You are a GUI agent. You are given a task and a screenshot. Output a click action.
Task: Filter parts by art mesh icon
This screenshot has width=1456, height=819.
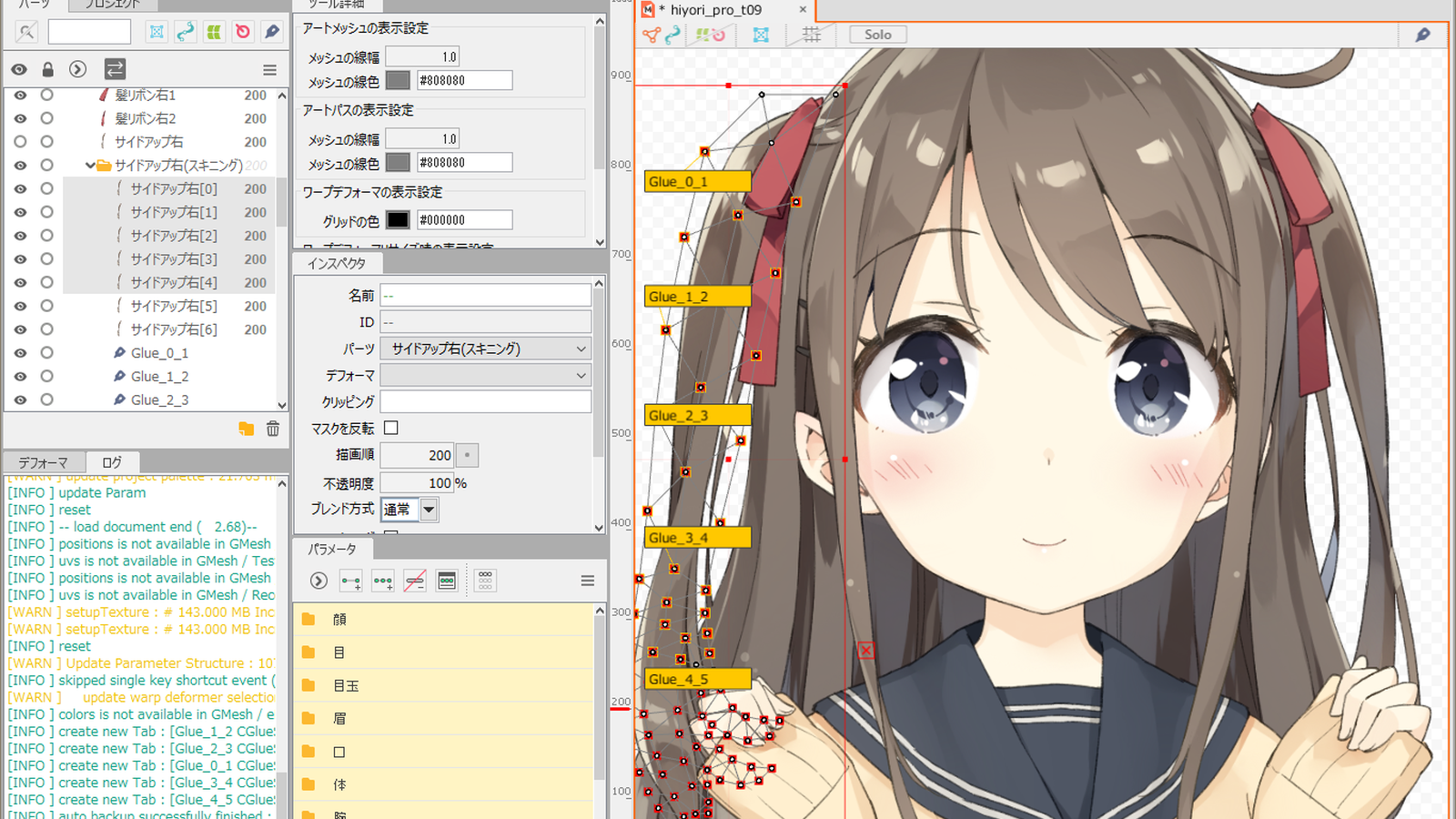(157, 32)
